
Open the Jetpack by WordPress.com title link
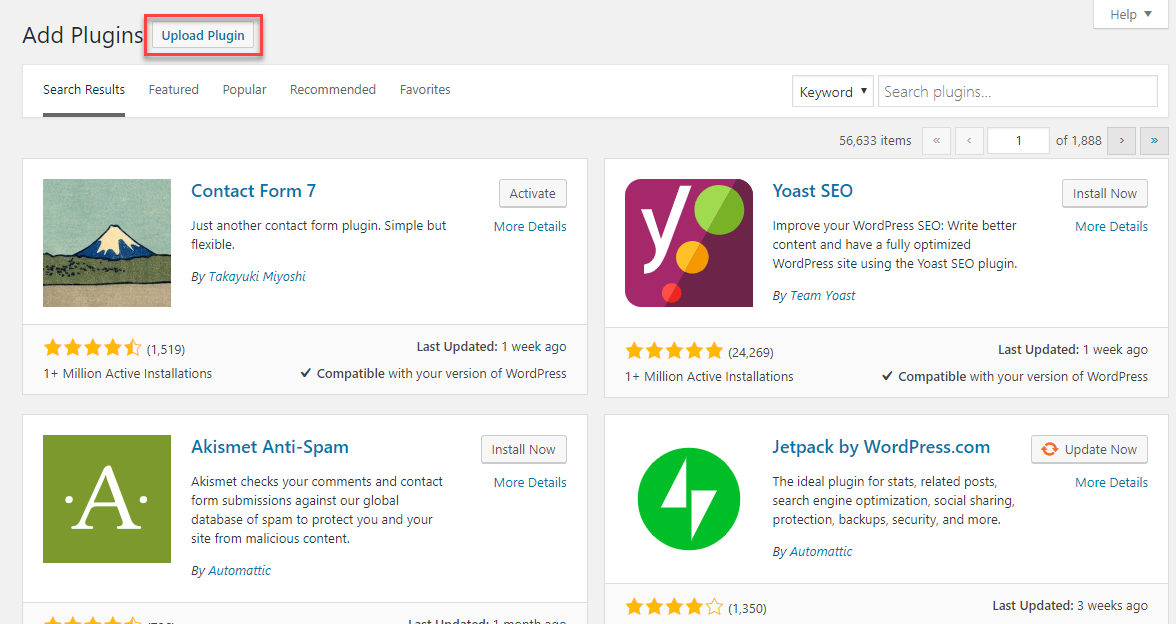tap(881, 447)
